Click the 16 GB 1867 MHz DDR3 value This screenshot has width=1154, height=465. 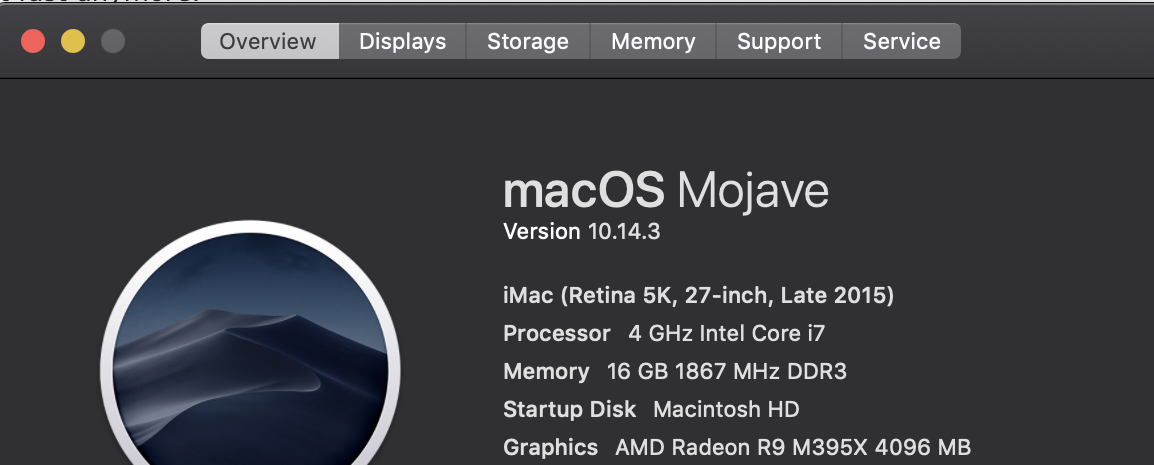(x=726, y=372)
